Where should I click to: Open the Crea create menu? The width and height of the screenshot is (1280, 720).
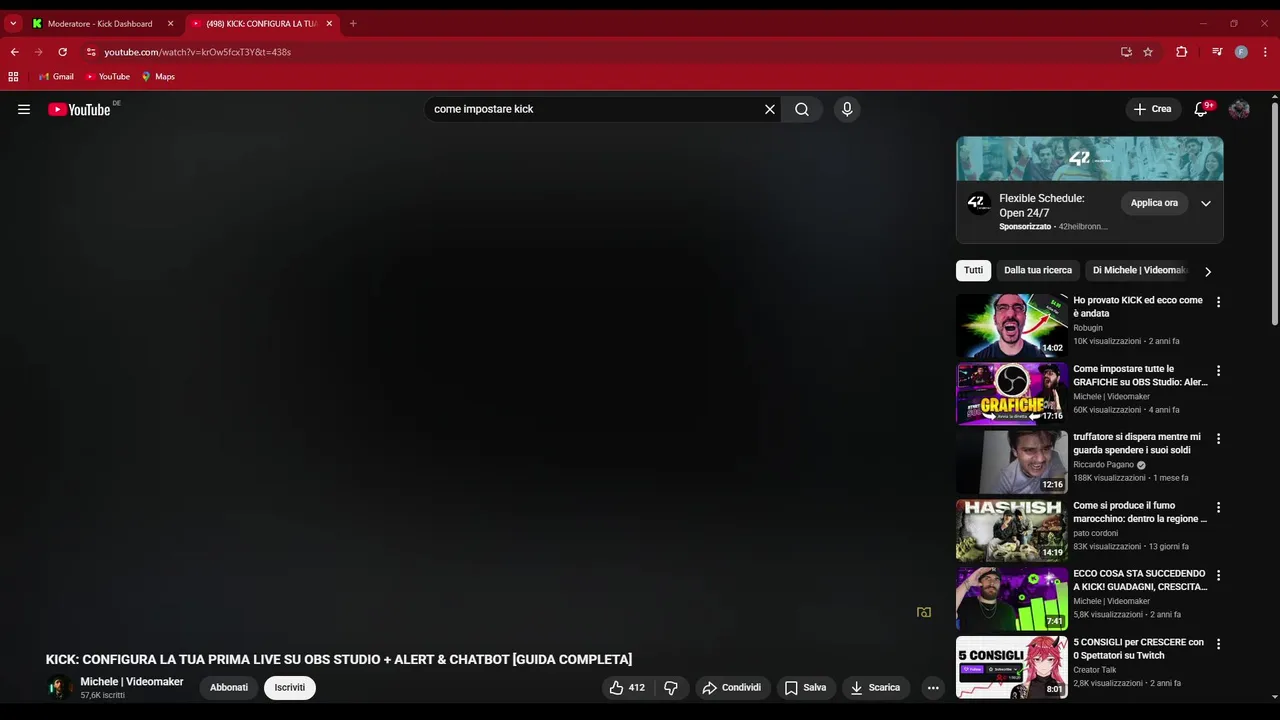click(x=1153, y=109)
